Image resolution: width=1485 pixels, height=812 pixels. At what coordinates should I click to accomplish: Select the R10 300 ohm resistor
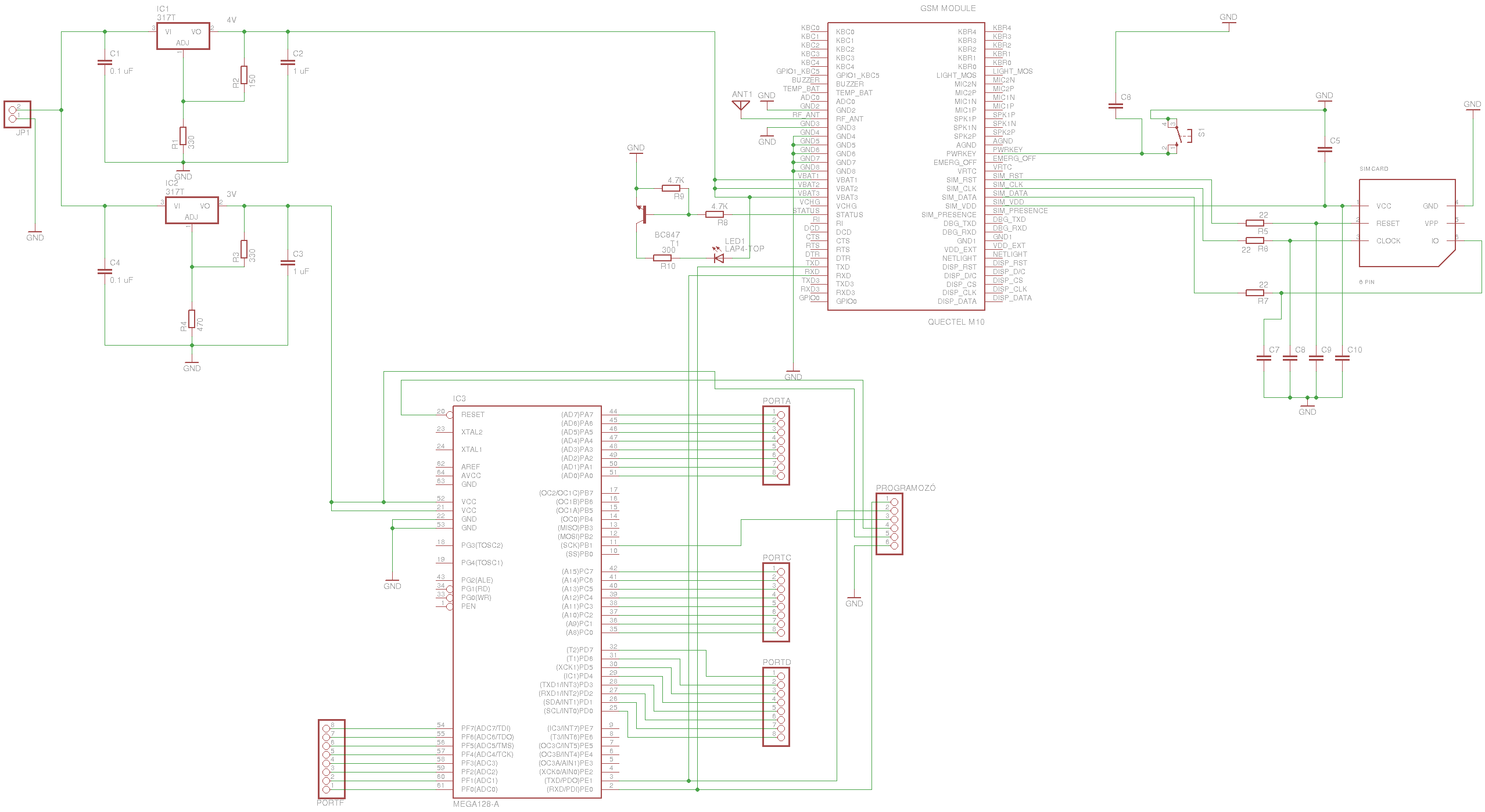pos(662,258)
